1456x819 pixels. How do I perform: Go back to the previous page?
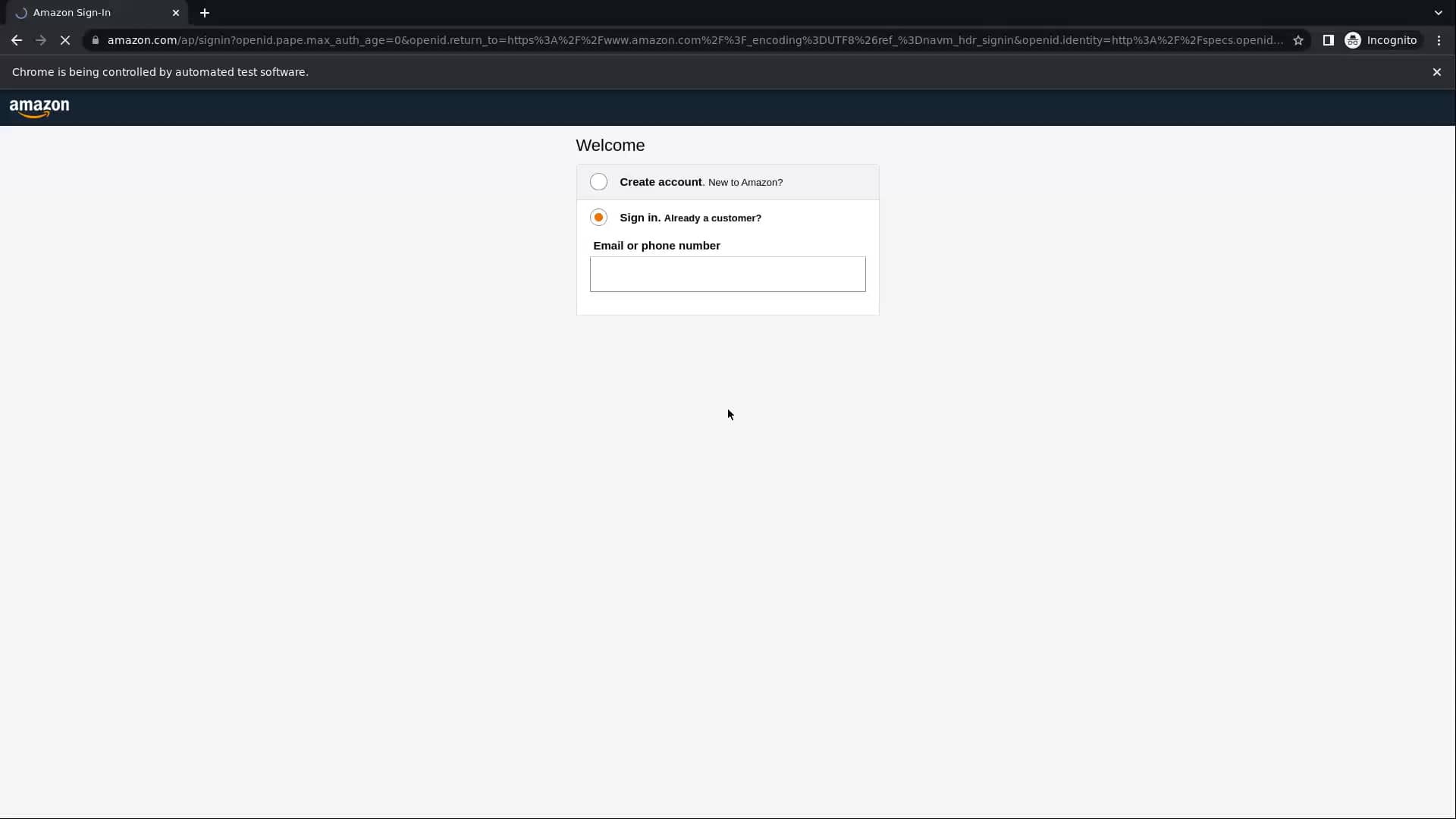pos(17,40)
